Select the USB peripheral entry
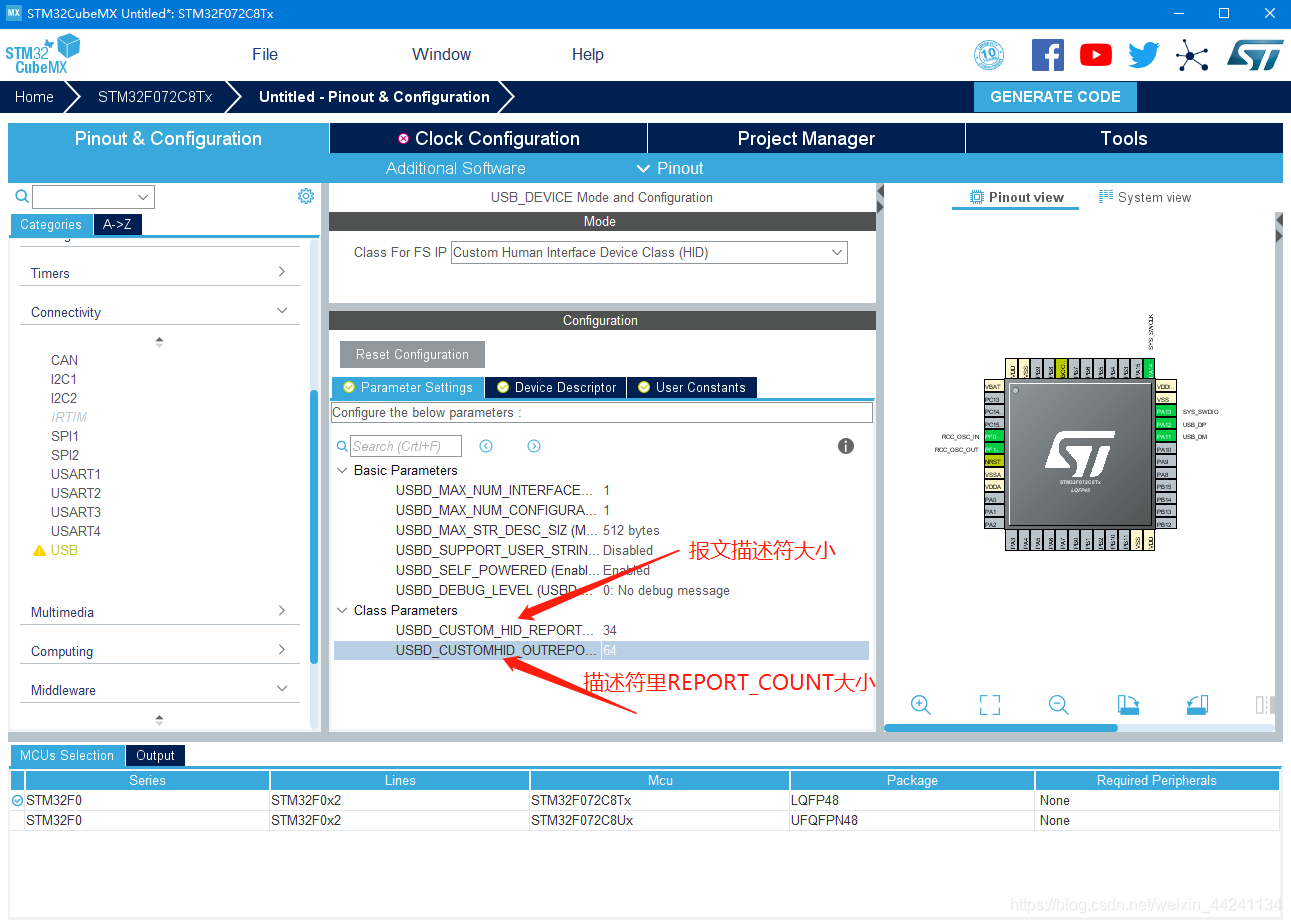 coord(64,550)
